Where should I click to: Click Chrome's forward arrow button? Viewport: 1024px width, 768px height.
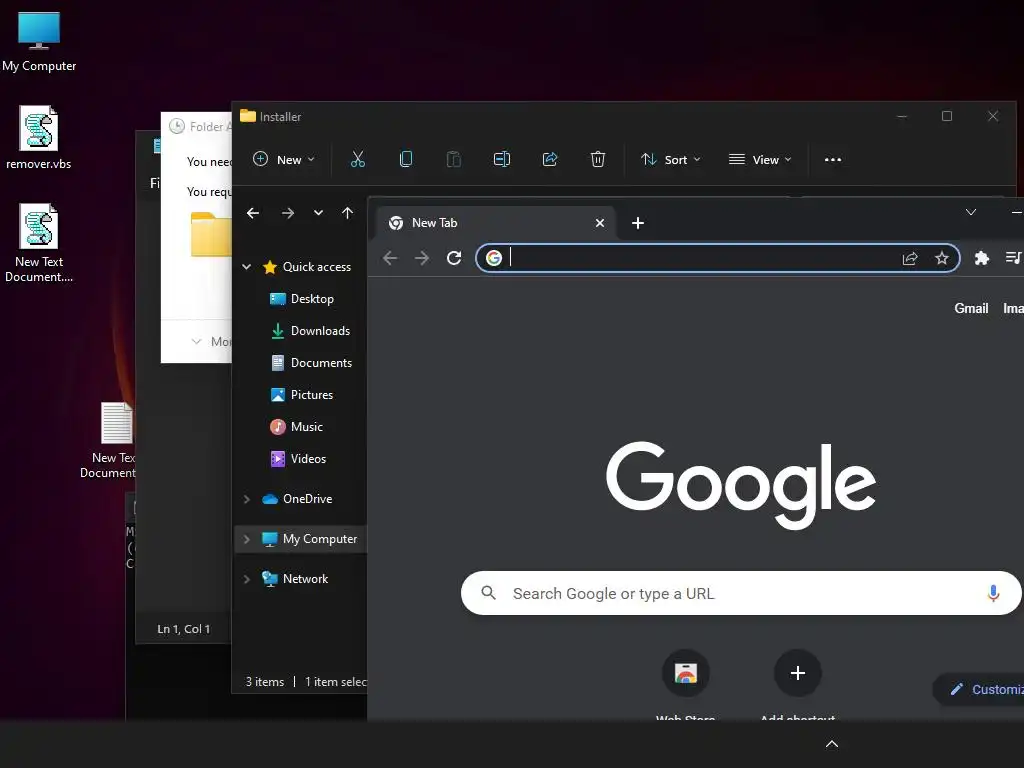(x=422, y=258)
